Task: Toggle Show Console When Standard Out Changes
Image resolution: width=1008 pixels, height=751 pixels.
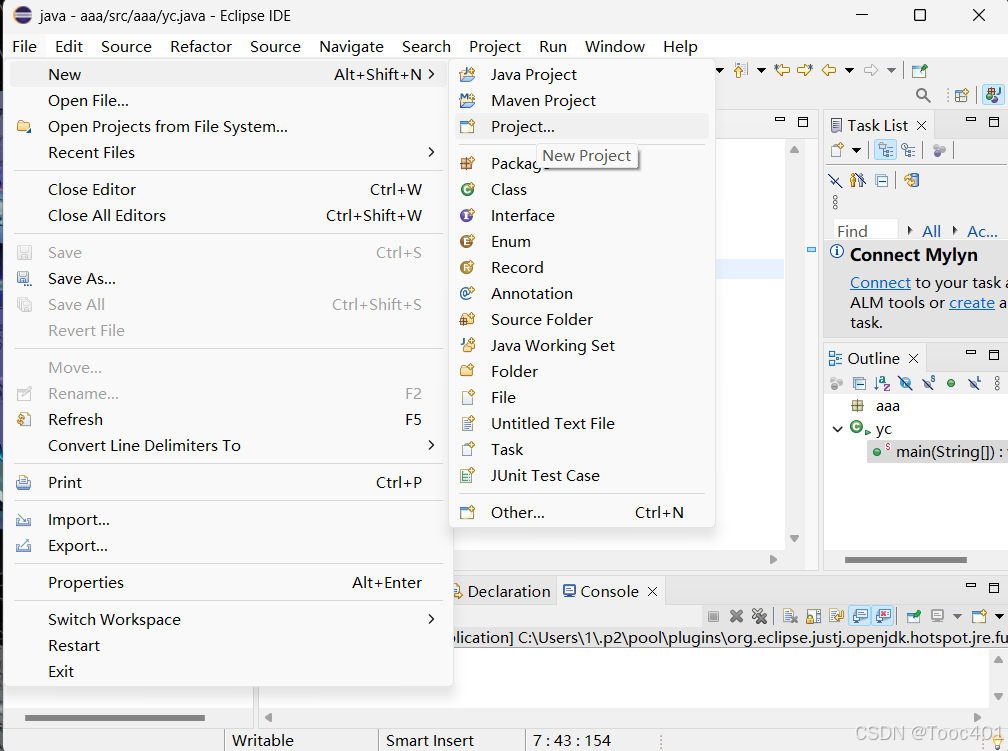Action: 860,616
